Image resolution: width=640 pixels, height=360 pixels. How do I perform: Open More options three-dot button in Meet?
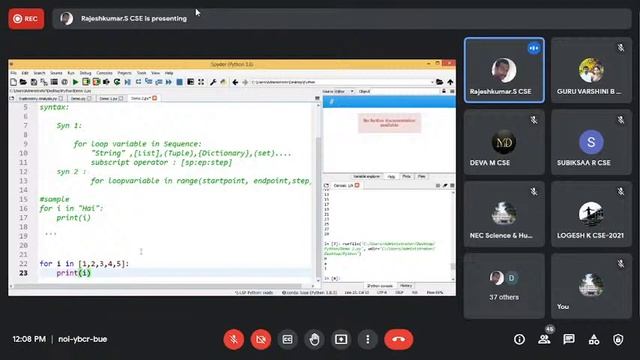pyautogui.click(x=368, y=339)
